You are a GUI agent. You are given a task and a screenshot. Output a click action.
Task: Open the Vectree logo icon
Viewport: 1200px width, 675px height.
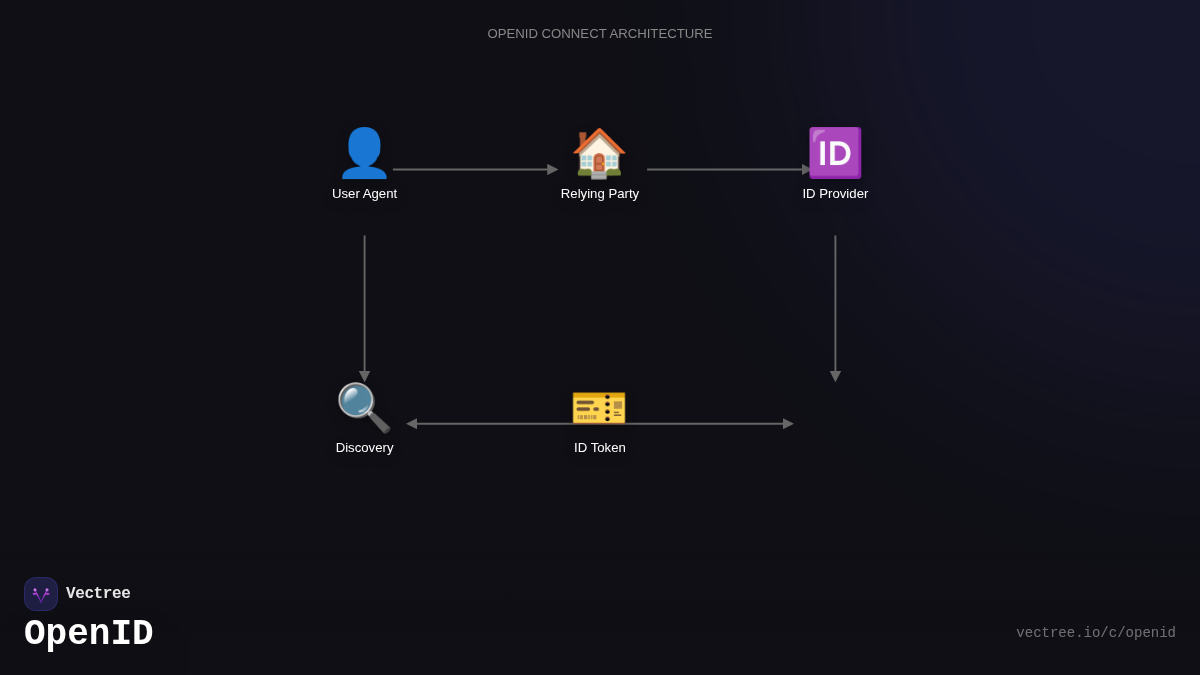[x=41, y=593]
